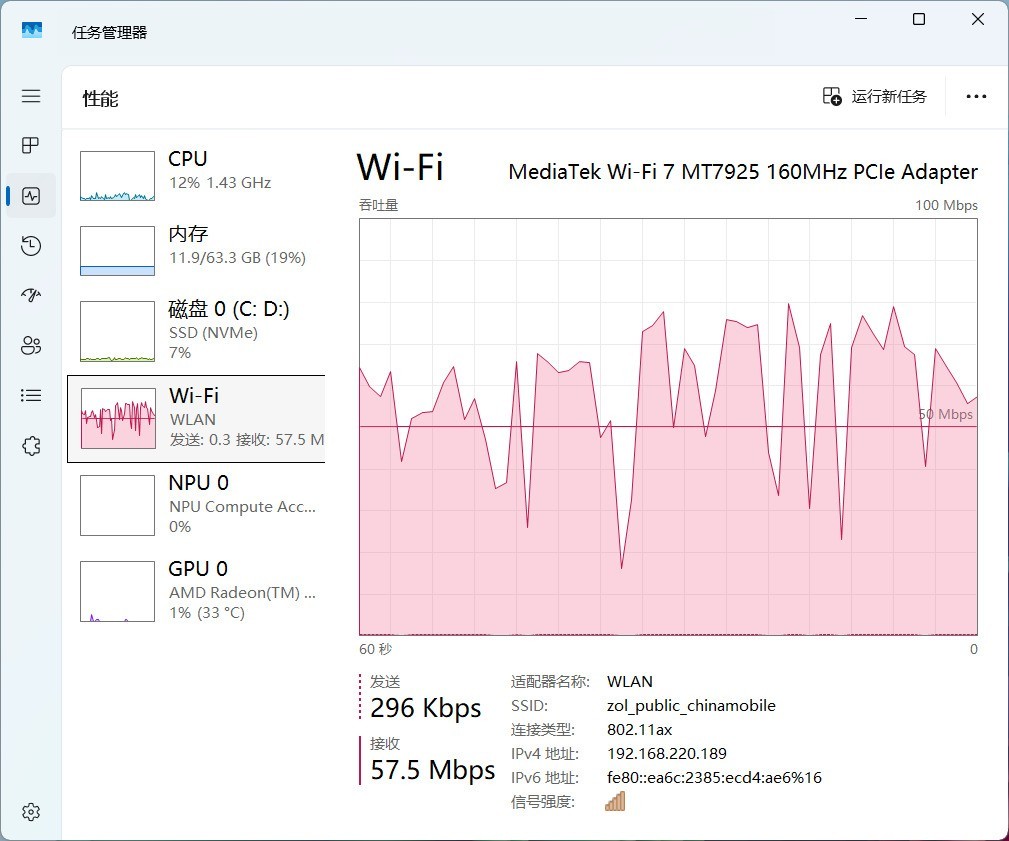Open the Services view in the sidebar

(x=30, y=445)
